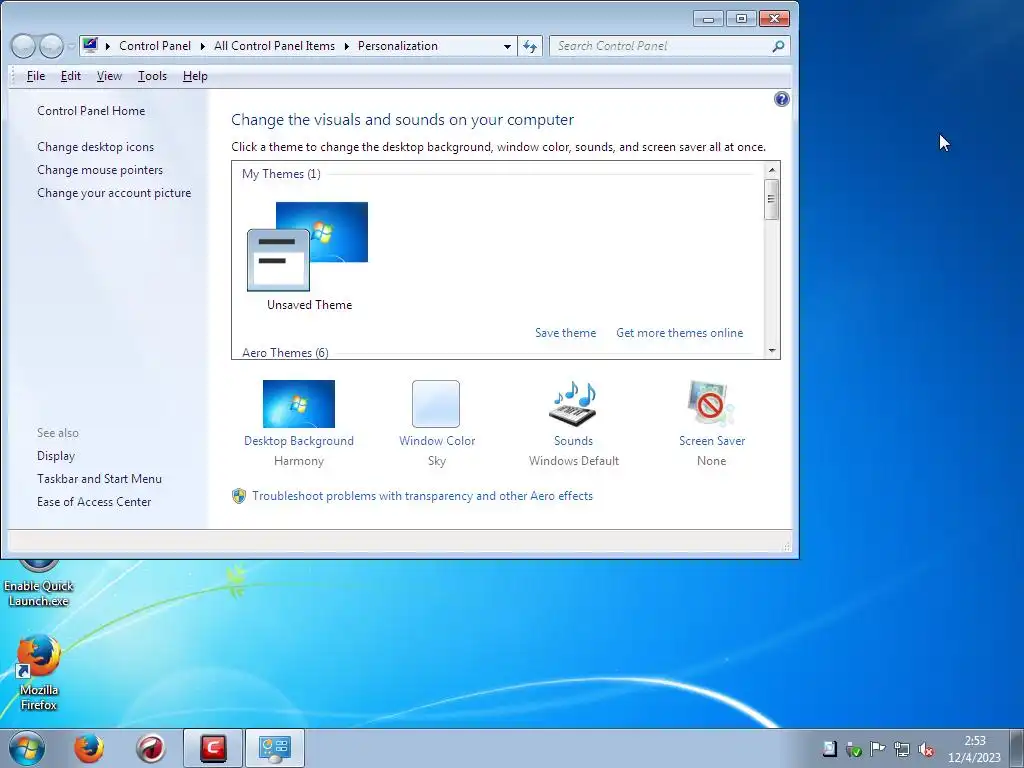Open Ease of Access Center link

[94, 502]
